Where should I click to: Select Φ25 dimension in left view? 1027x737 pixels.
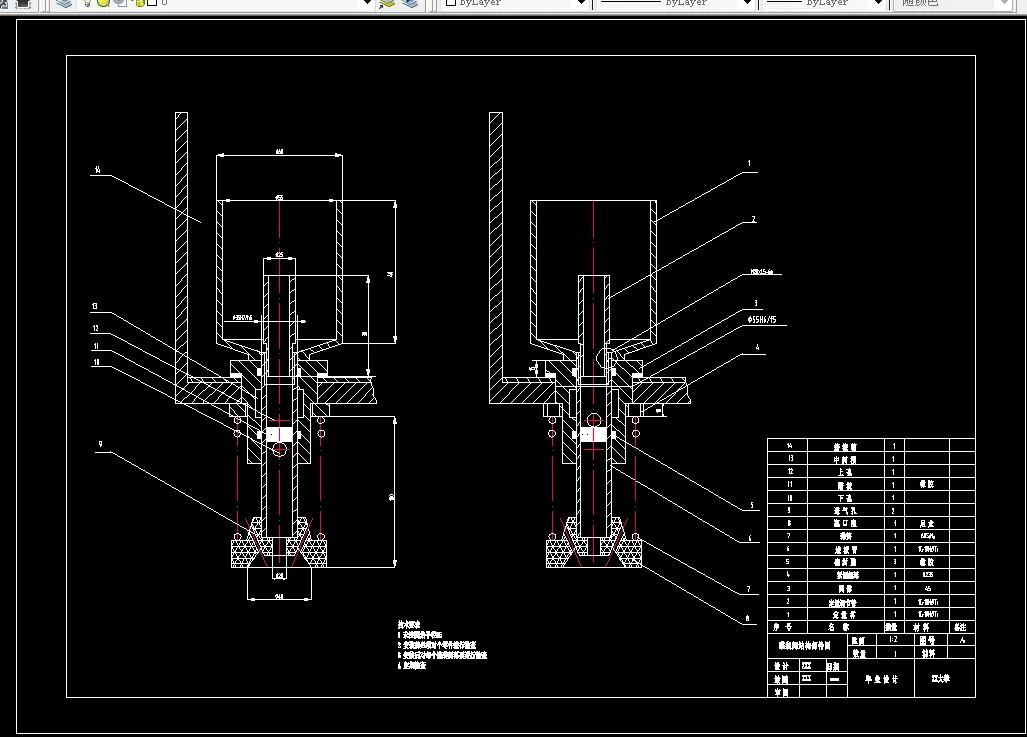coord(279,254)
